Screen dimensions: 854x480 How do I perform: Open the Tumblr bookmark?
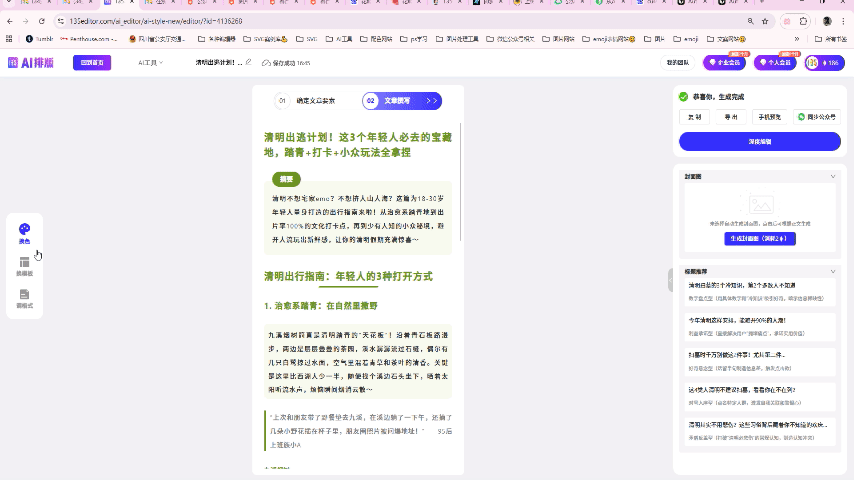click(x=40, y=39)
